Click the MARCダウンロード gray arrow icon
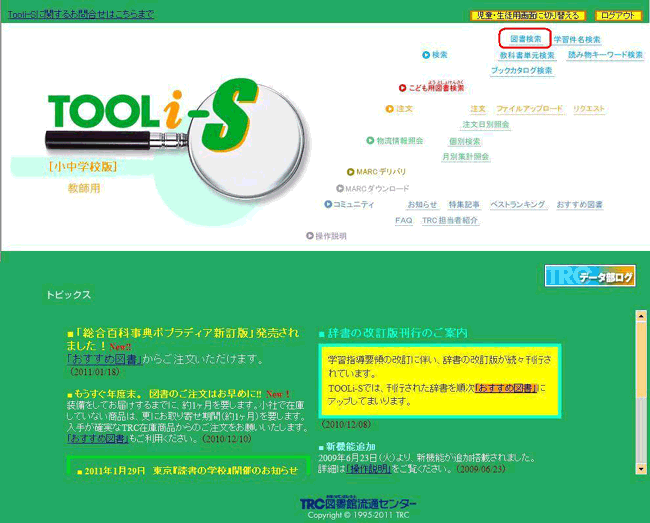Image resolution: width=650 pixels, height=523 pixels. pyautogui.click(x=340, y=189)
